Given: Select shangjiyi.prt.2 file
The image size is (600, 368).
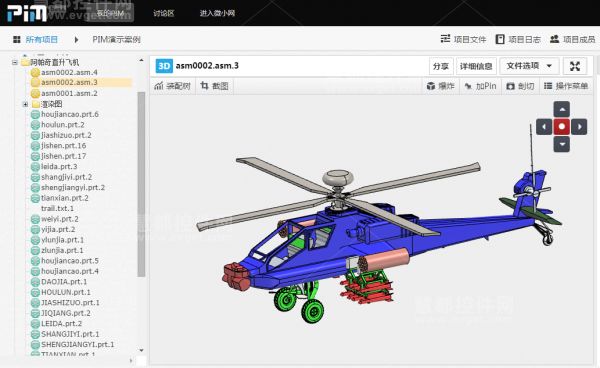Looking at the screenshot, I should click(67, 177).
